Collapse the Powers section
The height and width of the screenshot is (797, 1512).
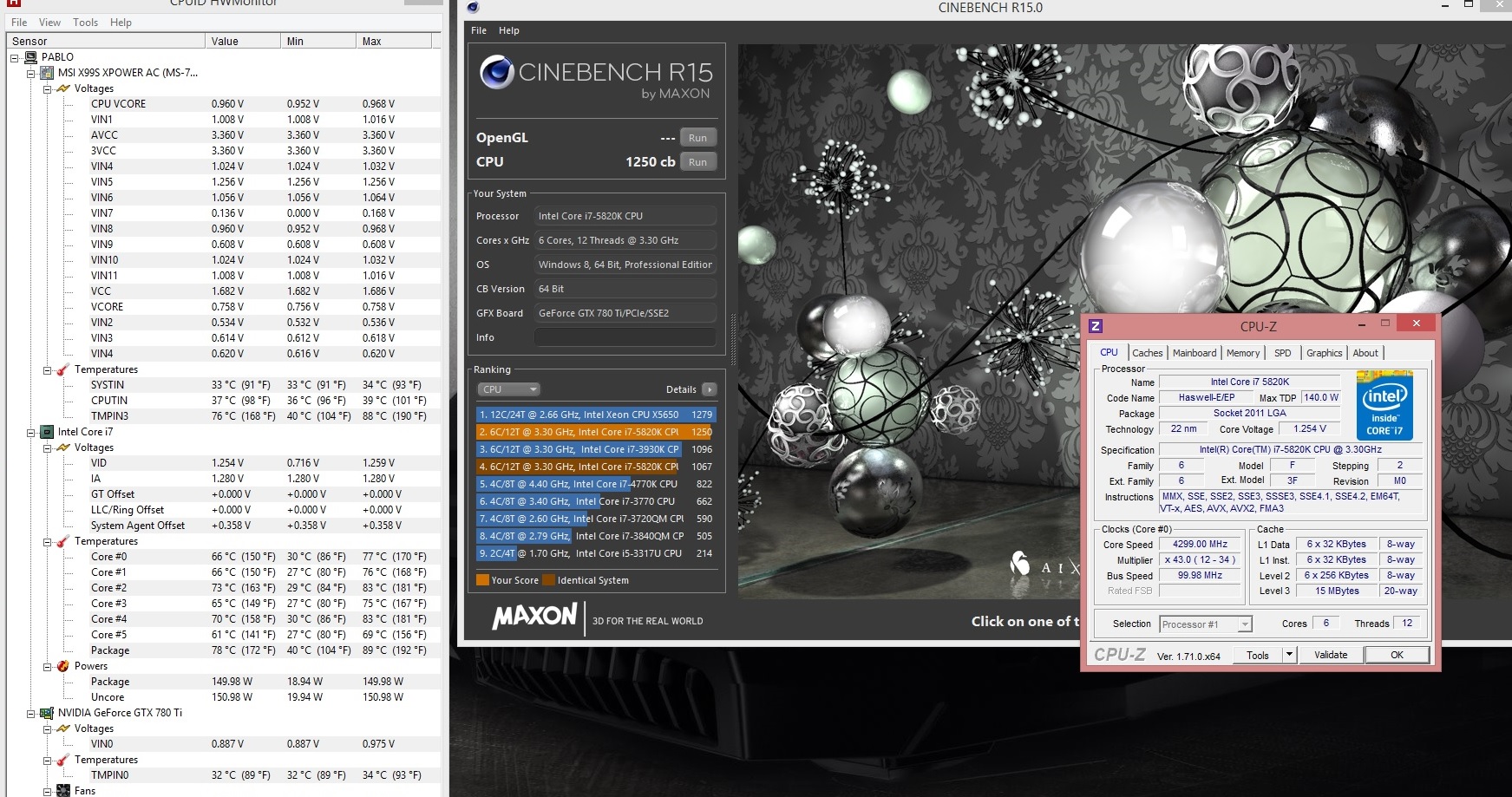point(48,667)
